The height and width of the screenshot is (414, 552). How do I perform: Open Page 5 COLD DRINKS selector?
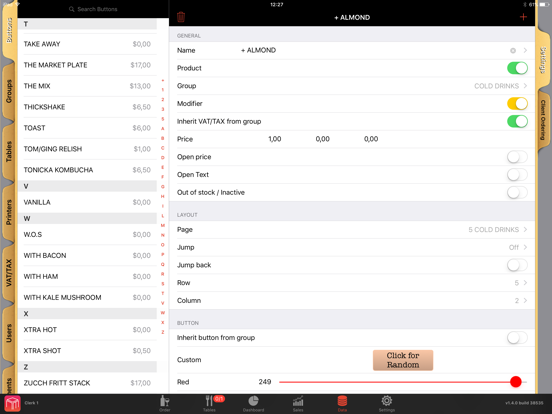click(x=352, y=230)
